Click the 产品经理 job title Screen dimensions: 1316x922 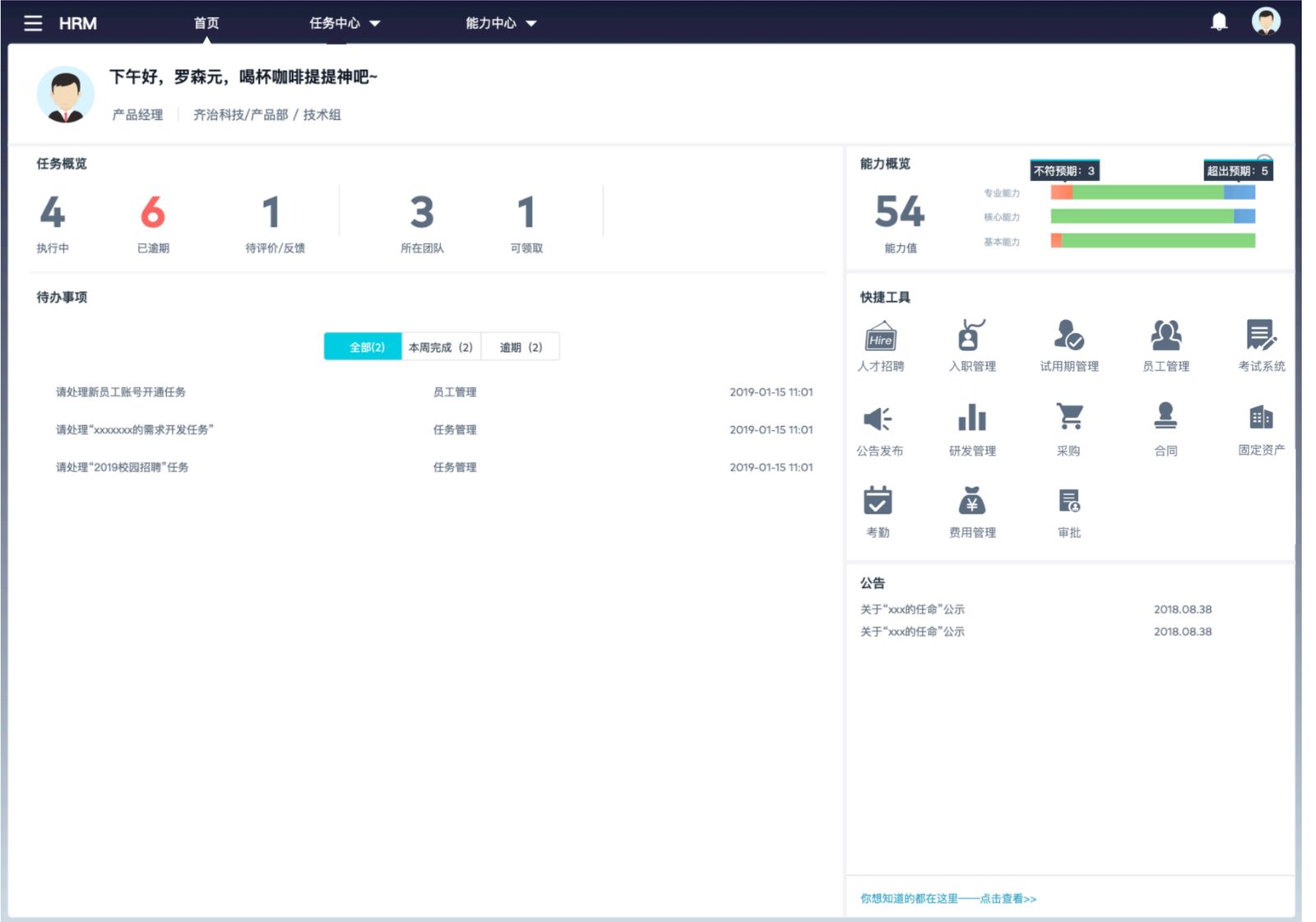click(138, 115)
